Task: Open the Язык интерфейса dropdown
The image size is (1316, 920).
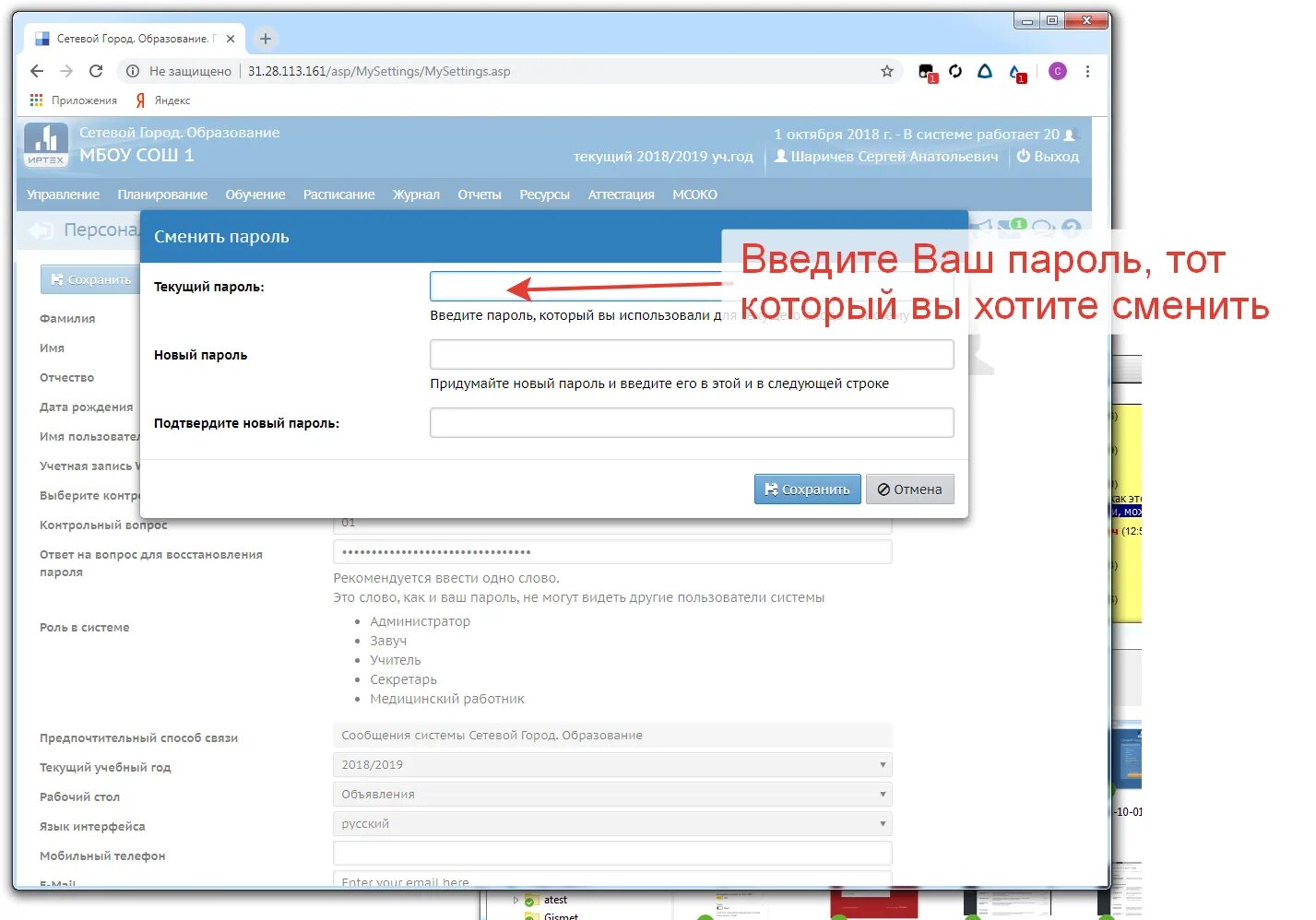Action: click(612, 824)
